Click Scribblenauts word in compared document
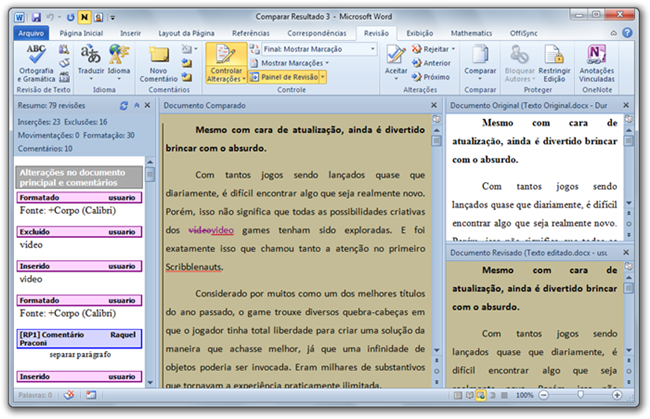Screen dimensions: 650x419 click(x=193, y=267)
